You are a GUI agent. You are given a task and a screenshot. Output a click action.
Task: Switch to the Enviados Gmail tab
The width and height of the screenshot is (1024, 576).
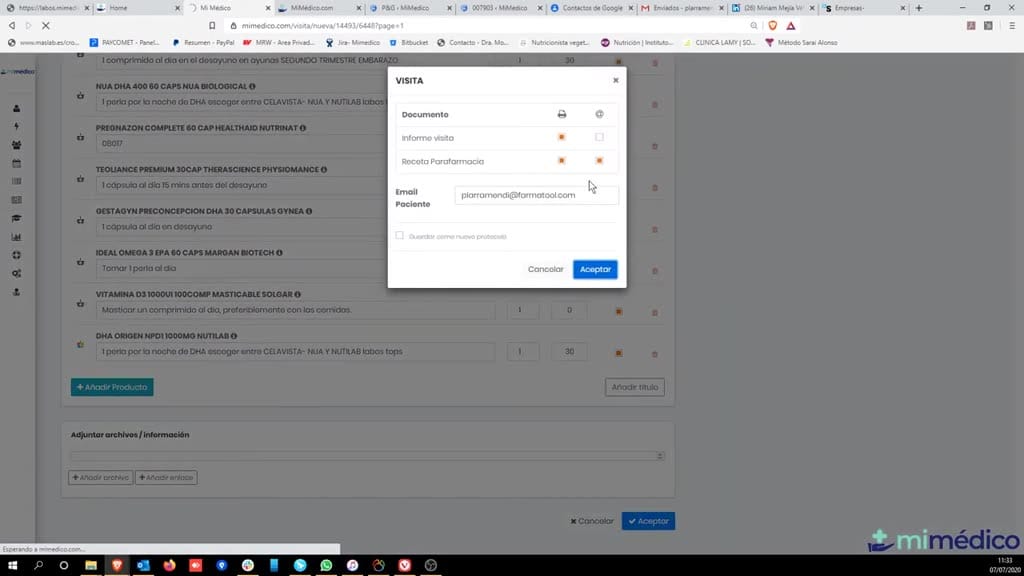tap(681, 8)
